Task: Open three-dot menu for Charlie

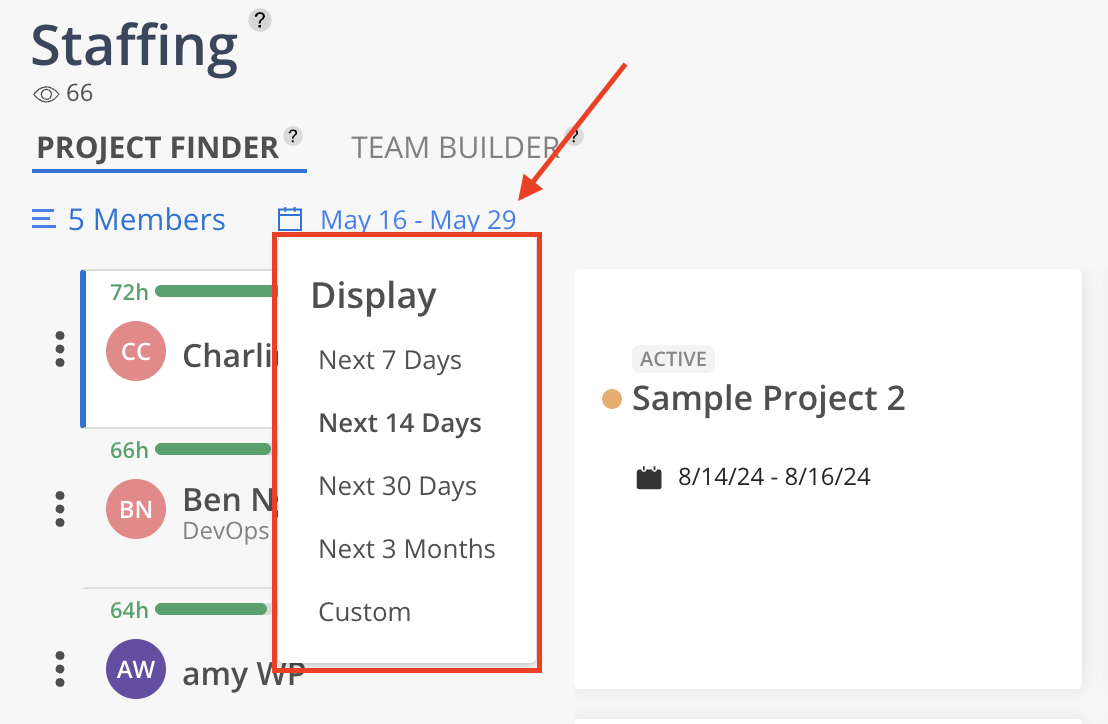Action: (60, 348)
